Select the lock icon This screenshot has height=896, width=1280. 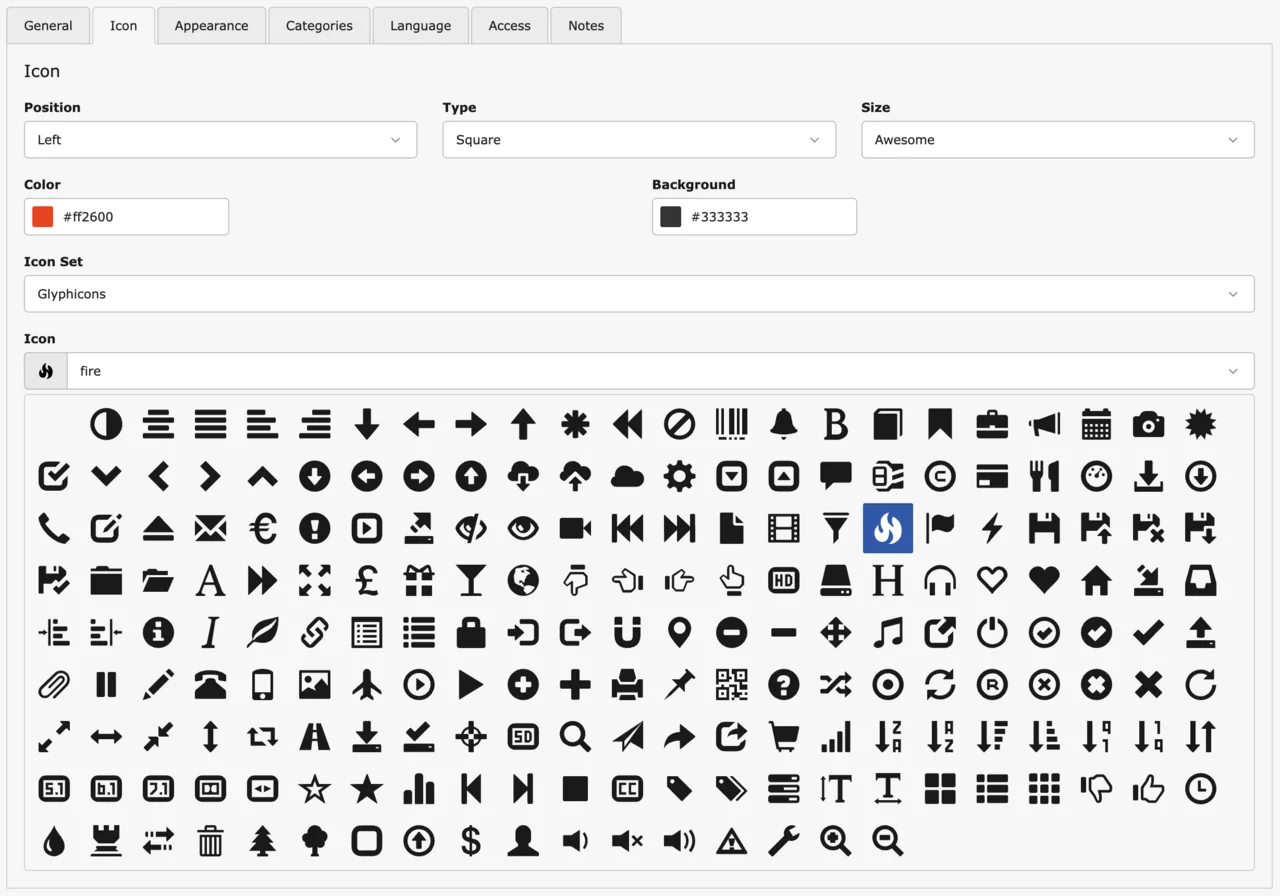471,632
